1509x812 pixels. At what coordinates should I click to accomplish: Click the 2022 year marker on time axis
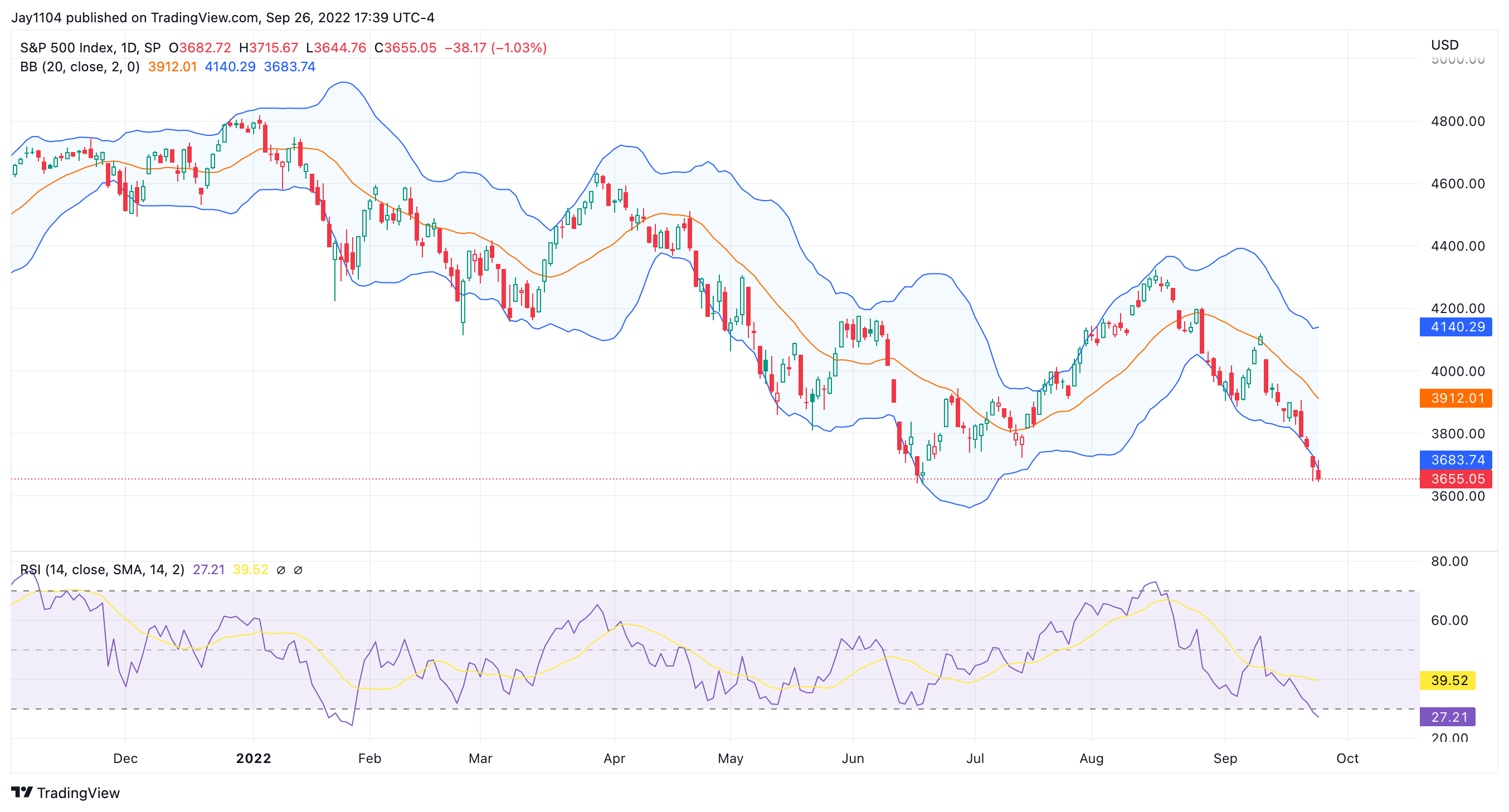point(253,758)
